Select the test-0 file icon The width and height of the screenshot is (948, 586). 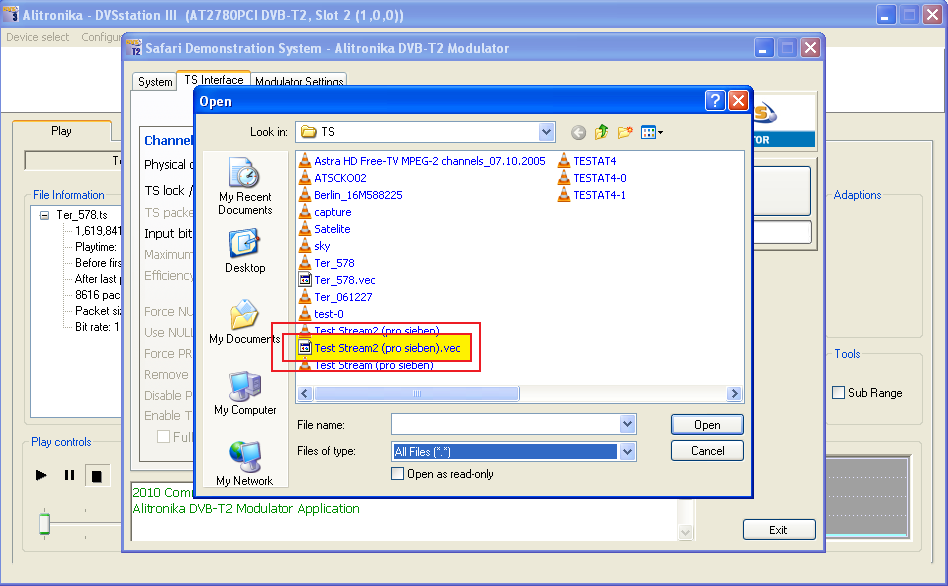(x=305, y=314)
